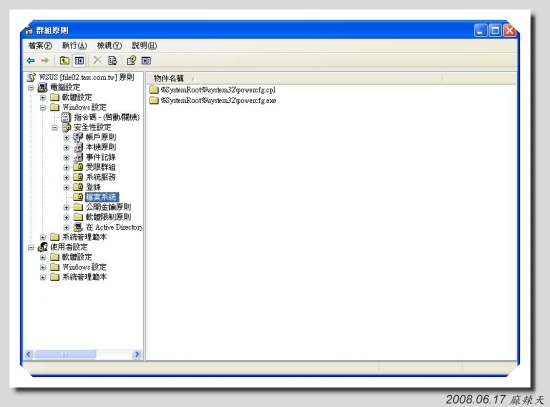Select the WSUS [file02.tsoc.com.tw] 原則 root node
Screen dimensions: 550x407
click(x=86, y=77)
